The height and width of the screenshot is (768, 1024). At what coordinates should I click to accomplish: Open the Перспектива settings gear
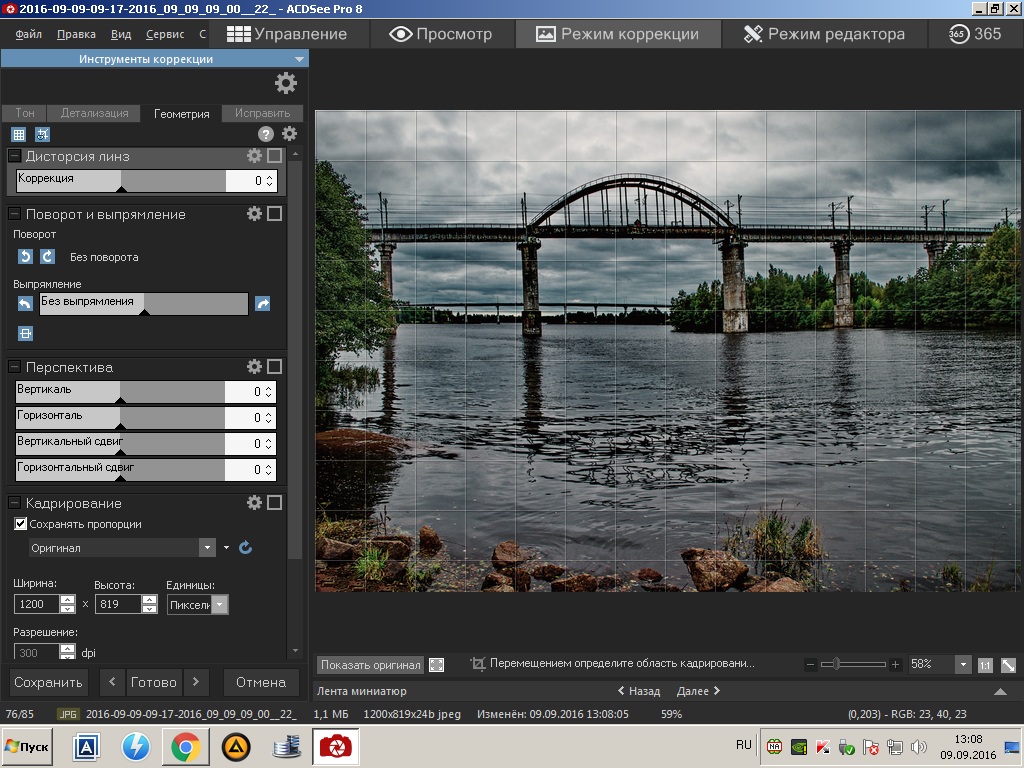pos(254,366)
